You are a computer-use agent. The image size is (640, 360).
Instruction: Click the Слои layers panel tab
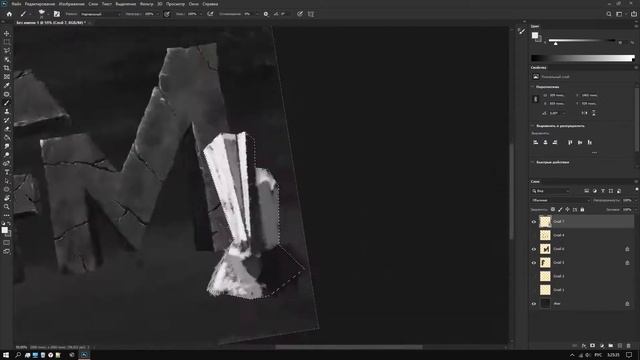tap(535, 182)
